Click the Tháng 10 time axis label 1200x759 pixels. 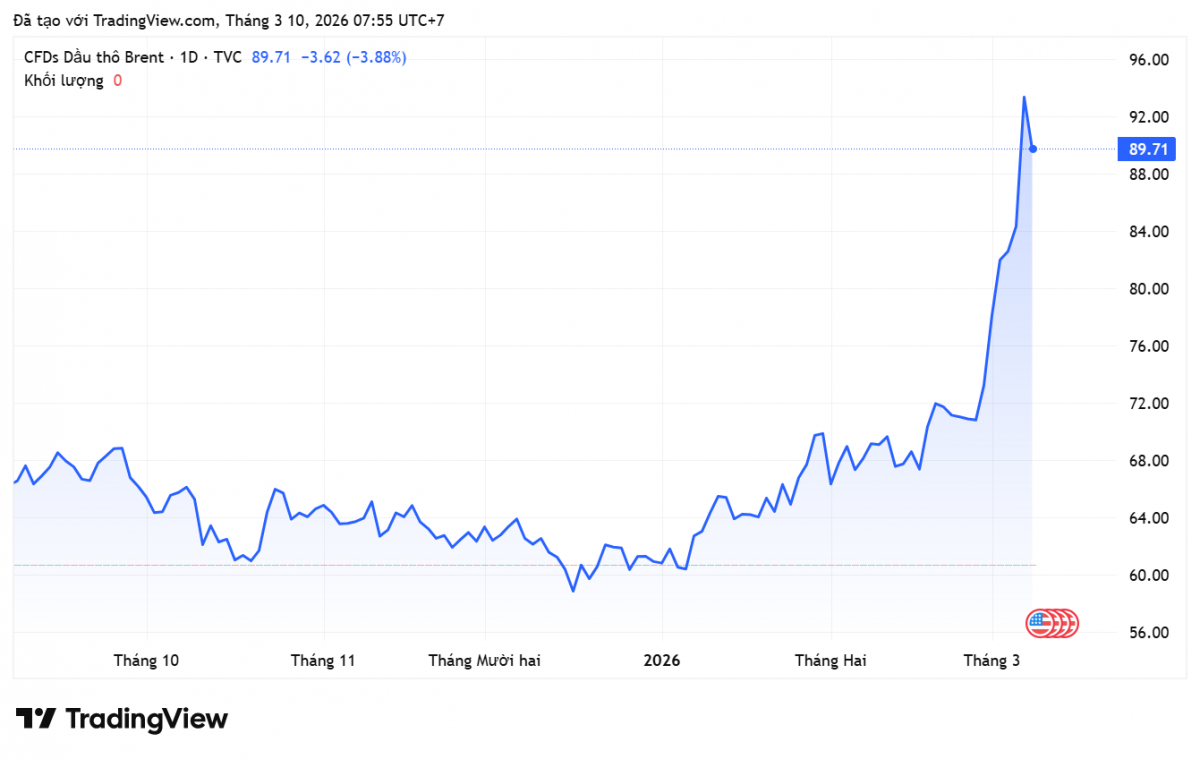[x=146, y=660]
